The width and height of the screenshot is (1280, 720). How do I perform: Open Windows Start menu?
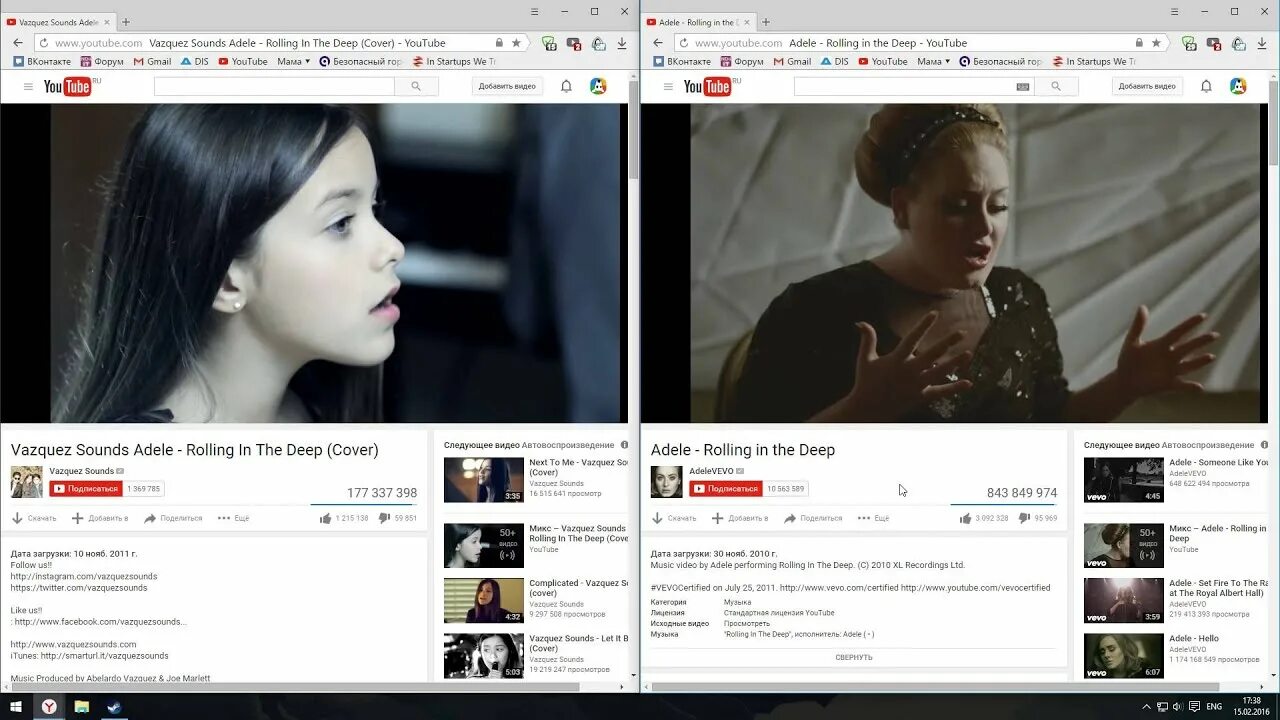point(16,706)
